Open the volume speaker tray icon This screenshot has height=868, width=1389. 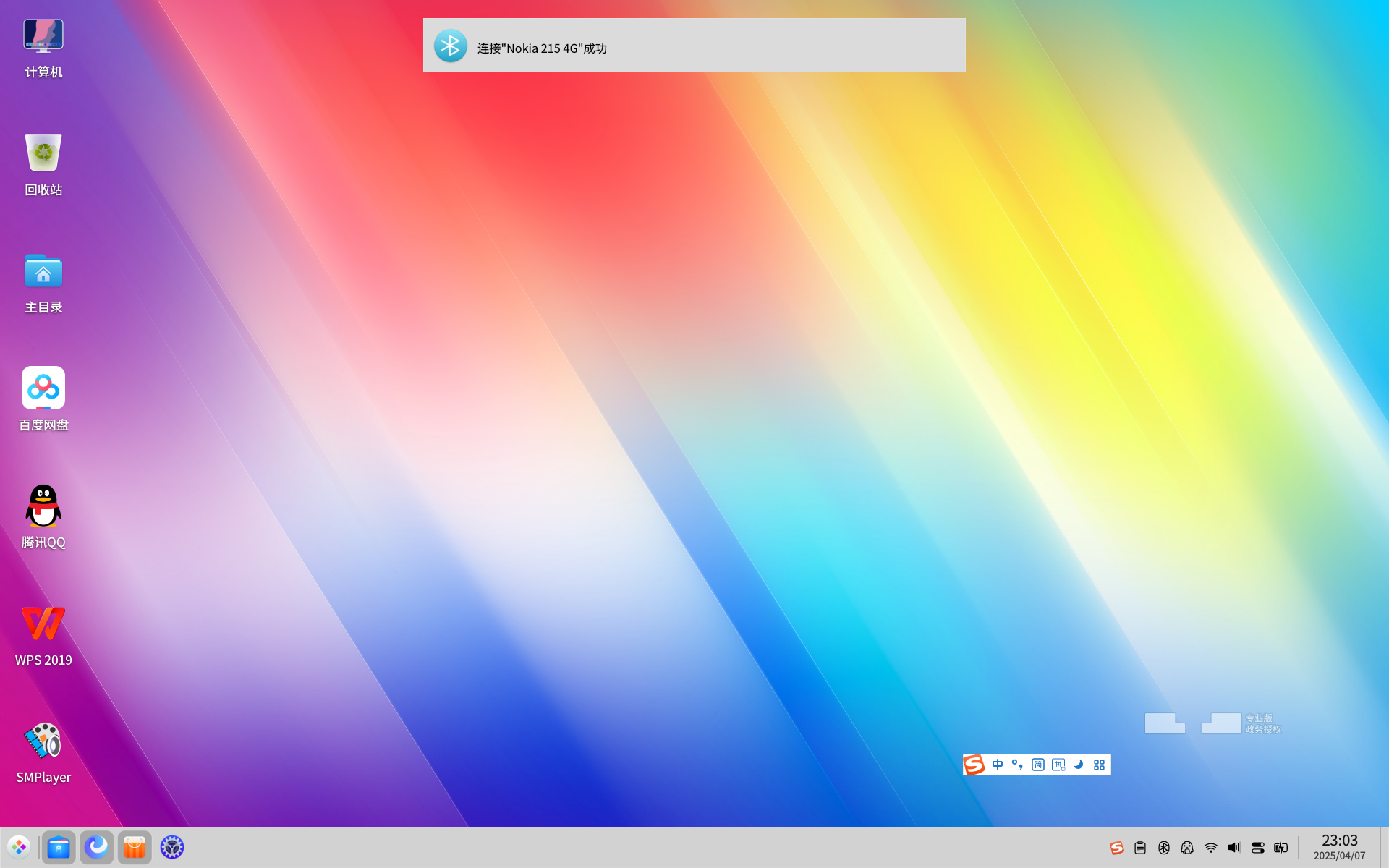(1234, 848)
